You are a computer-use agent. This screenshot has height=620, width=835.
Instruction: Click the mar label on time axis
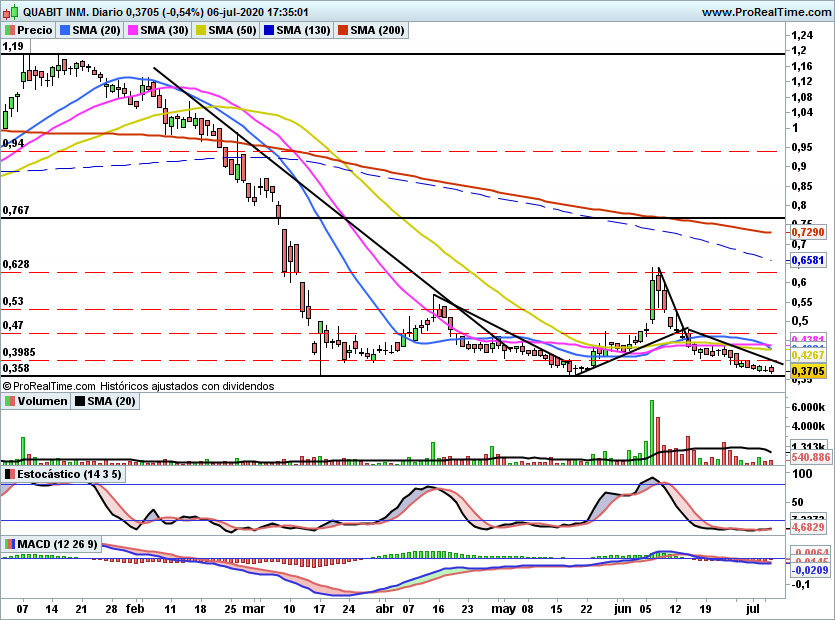(253, 609)
